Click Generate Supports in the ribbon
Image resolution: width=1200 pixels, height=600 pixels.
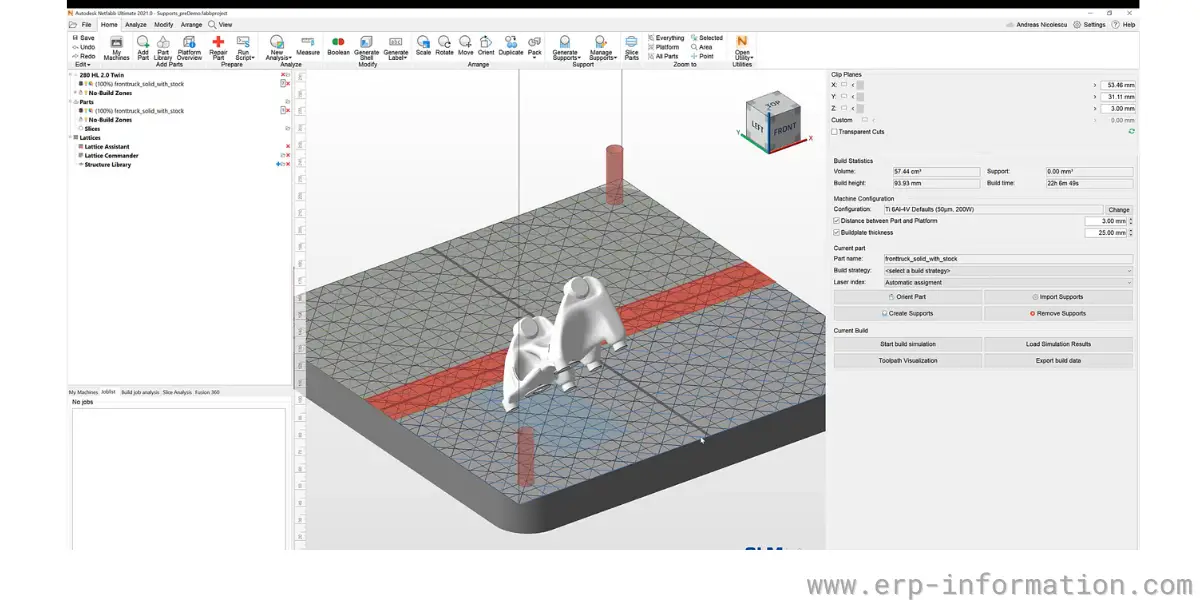click(x=565, y=48)
